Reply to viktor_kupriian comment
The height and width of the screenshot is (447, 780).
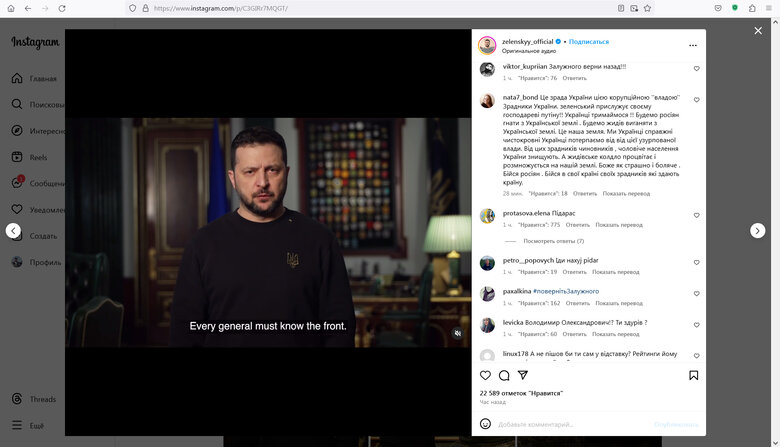tap(575, 78)
